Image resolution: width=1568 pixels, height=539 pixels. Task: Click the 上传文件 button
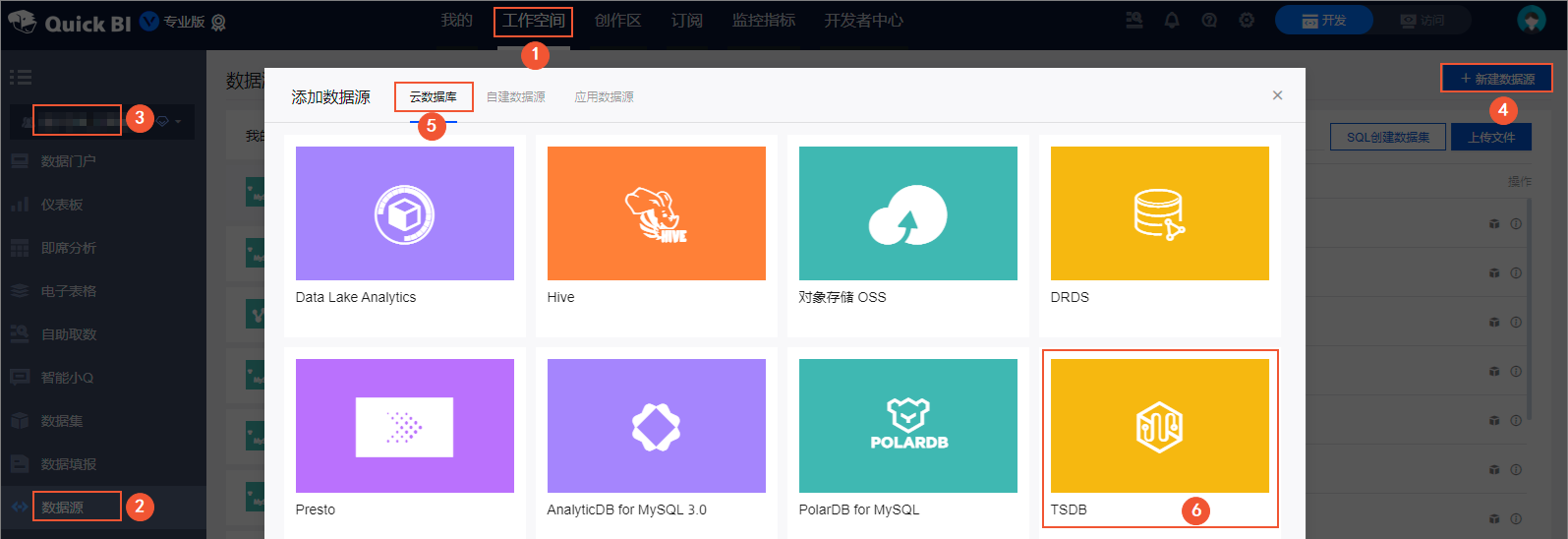[1491, 137]
